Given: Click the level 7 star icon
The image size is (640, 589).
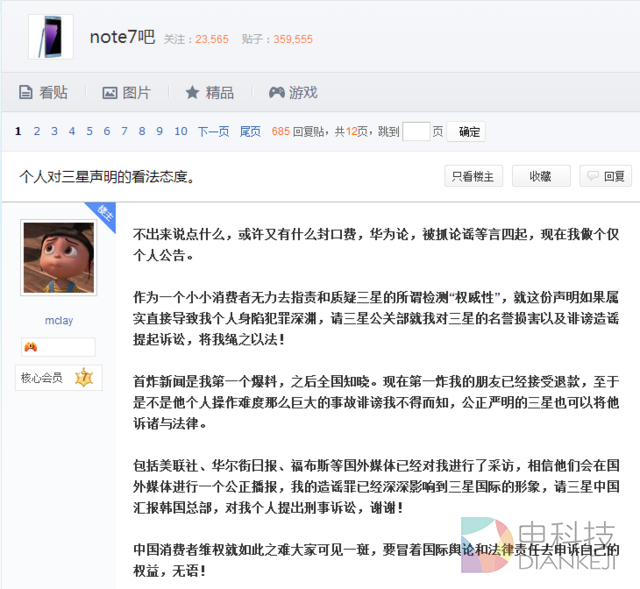Looking at the screenshot, I should [84, 378].
